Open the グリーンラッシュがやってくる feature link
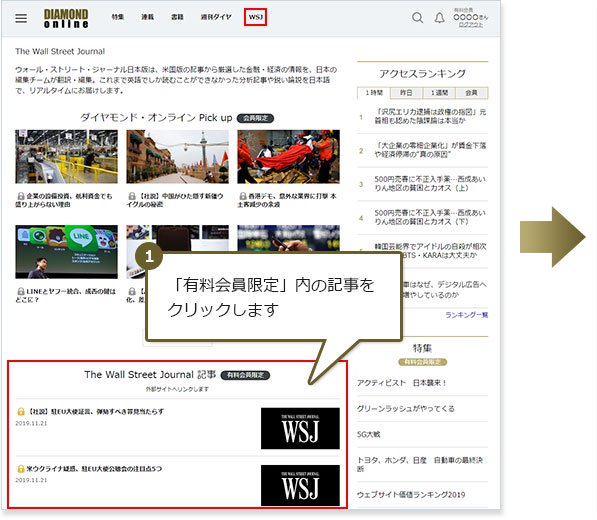The image size is (597, 520). click(x=405, y=408)
